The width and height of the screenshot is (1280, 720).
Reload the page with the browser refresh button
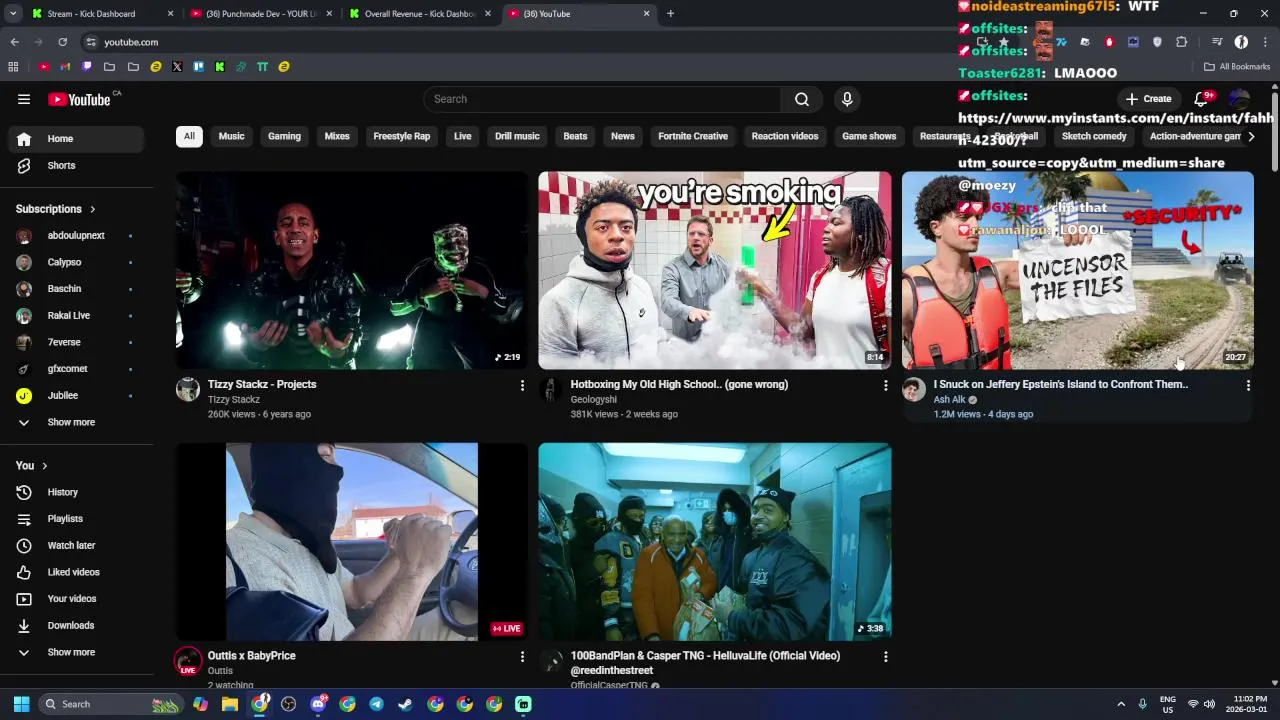[62, 42]
